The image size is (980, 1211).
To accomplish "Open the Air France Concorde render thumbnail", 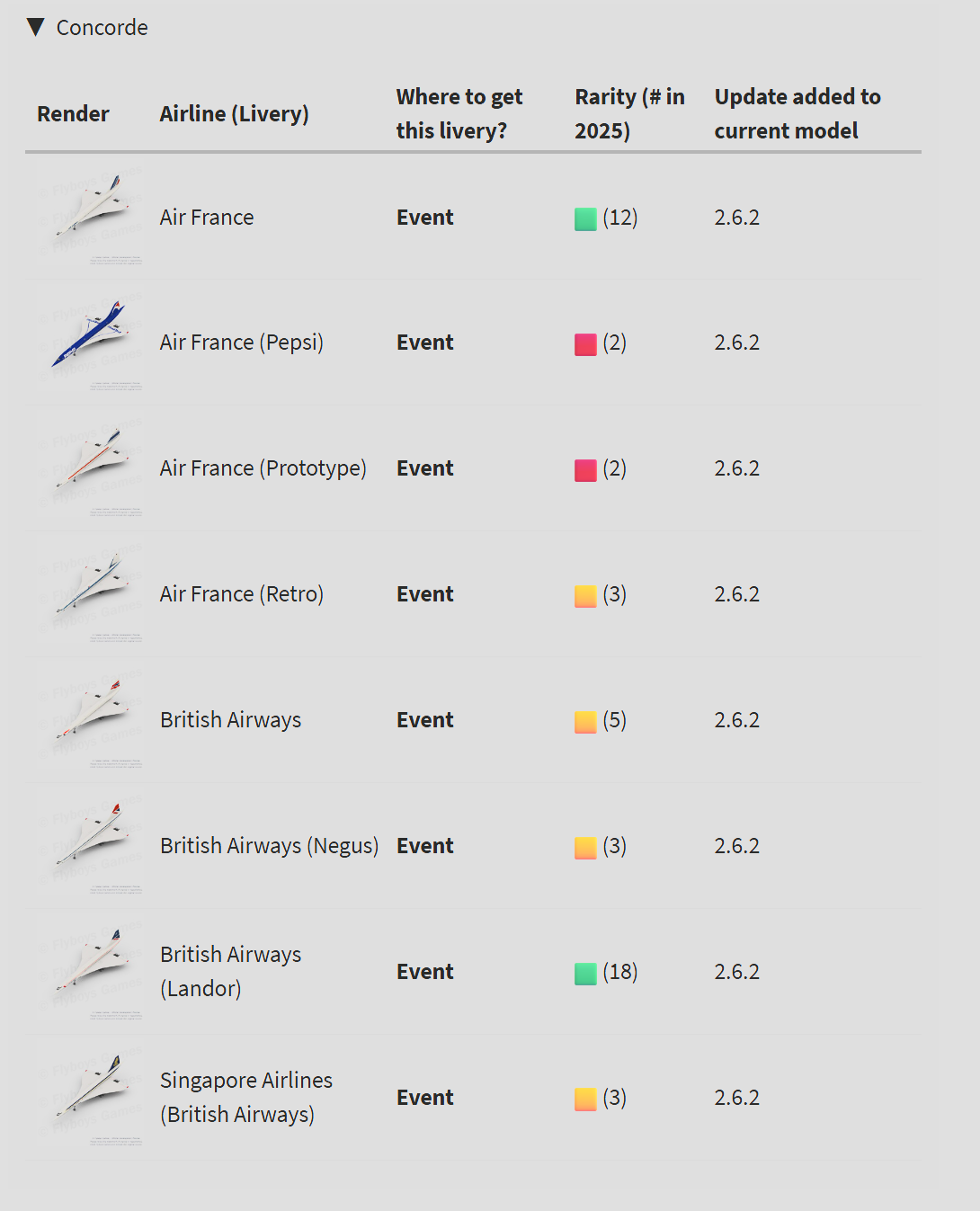I will (x=90, y=218).
